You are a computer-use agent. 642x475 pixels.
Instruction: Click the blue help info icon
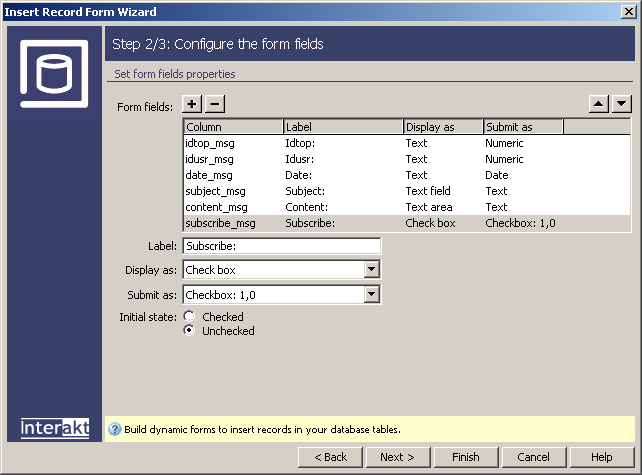coord(114,429)
